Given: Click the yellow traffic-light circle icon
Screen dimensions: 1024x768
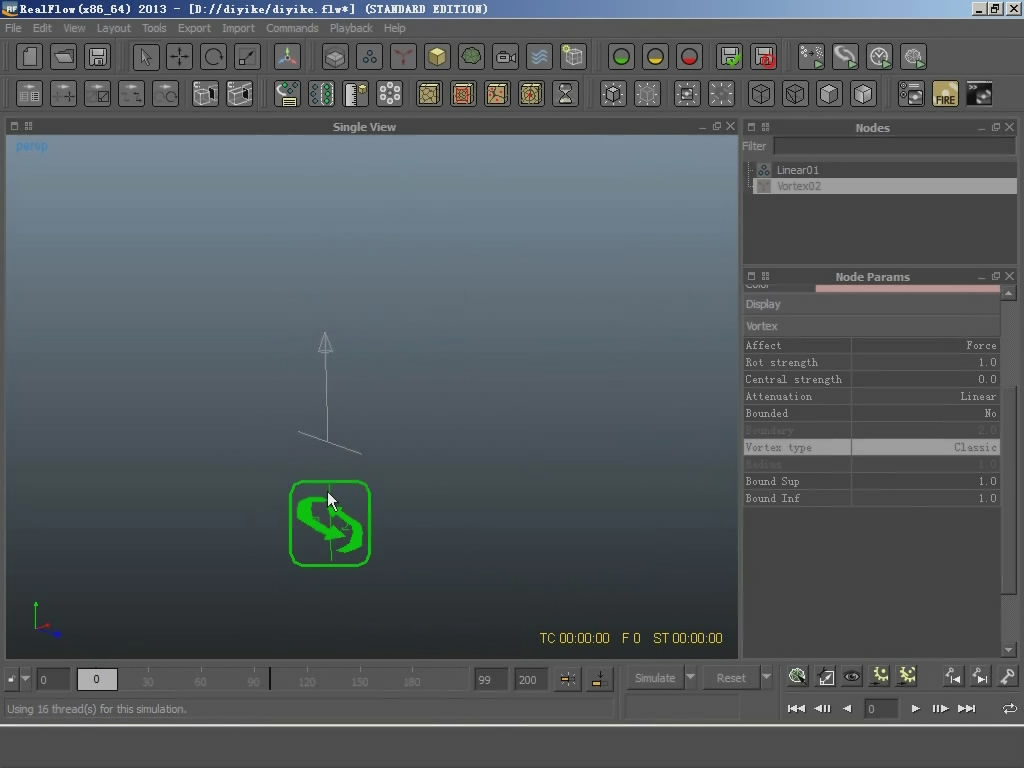Looking at the screenshot, I should tap(655, 57).
